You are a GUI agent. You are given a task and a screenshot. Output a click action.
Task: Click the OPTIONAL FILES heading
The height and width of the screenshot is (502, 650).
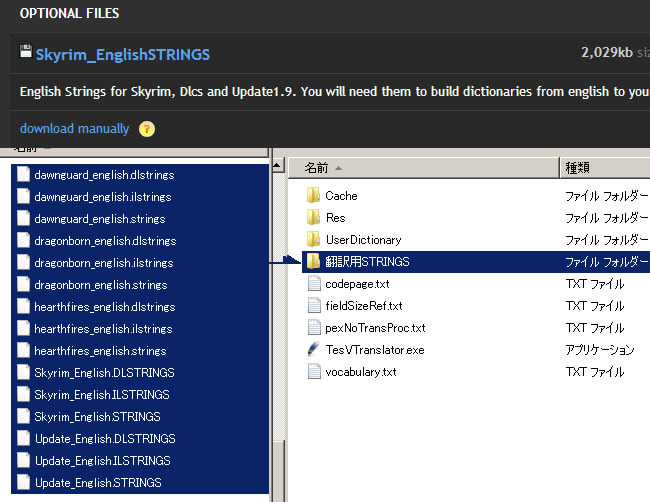point(70,13)
